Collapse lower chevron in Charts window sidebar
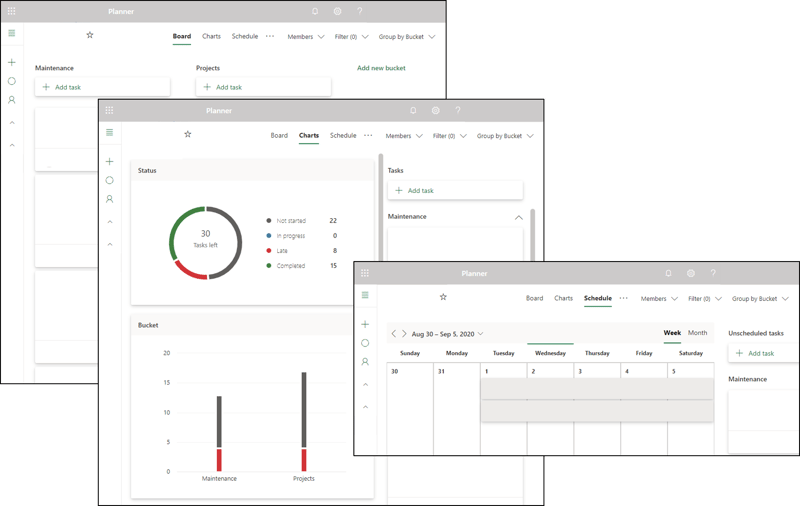Image resolution: width=800 pixels, height=506 pixels. 110,245
